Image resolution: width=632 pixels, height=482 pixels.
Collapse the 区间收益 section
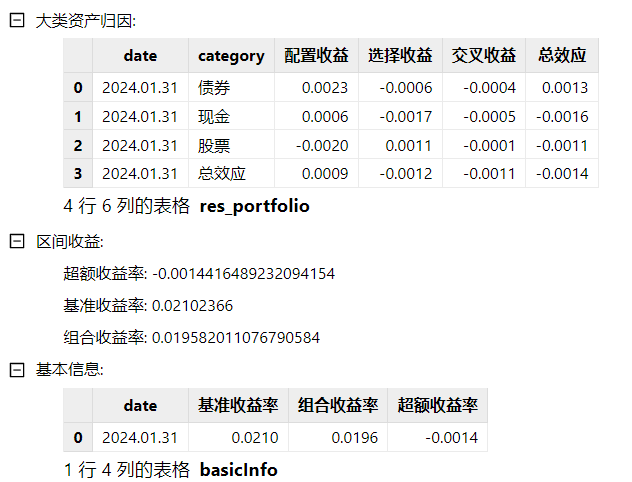pyautogui.click(x=16, y=241)
